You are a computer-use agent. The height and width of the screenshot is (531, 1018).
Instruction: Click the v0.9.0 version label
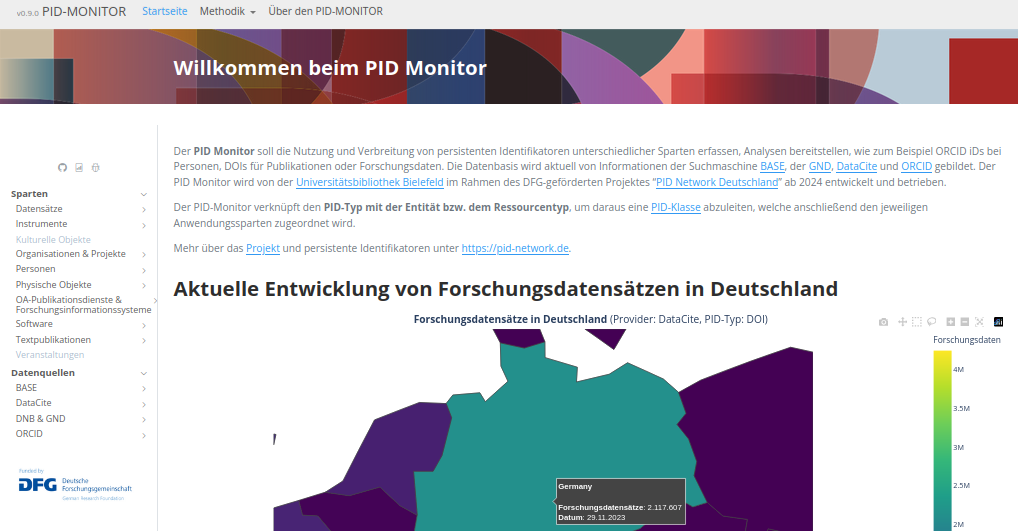tap(28, 13)
